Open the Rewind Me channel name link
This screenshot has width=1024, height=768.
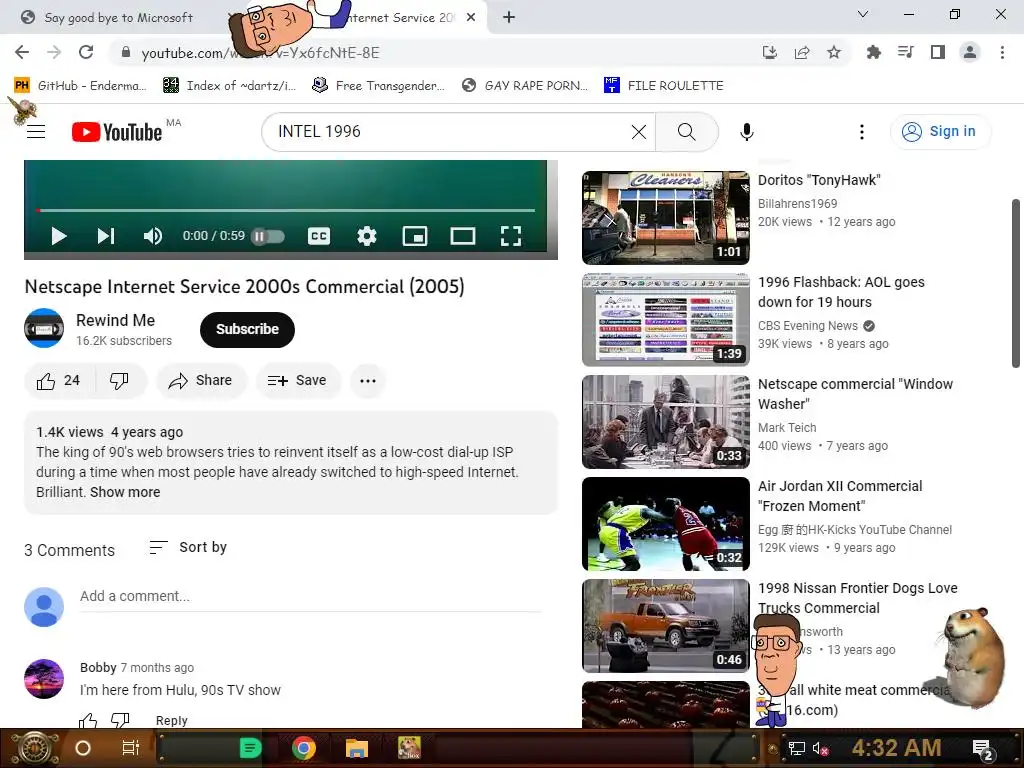116,321
